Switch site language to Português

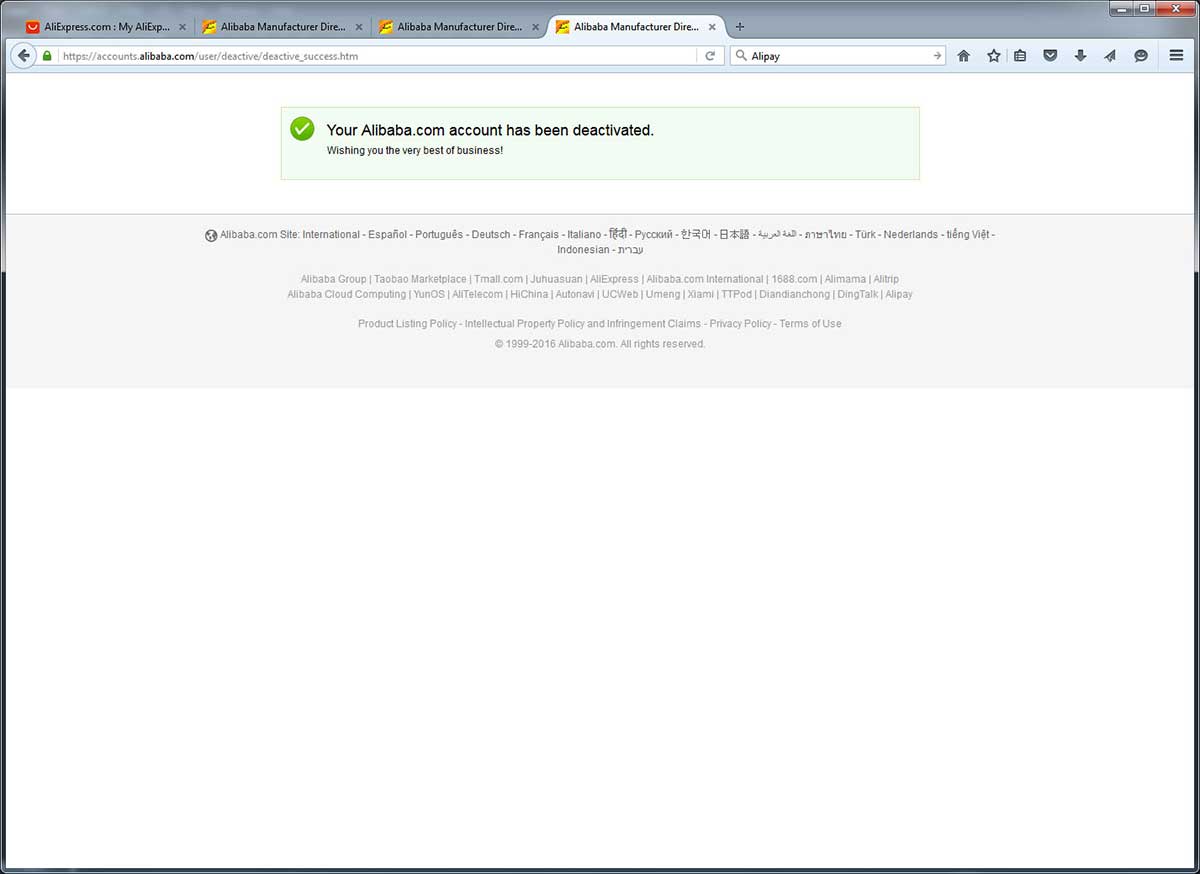pyautogui.click(x=439, y=235)
